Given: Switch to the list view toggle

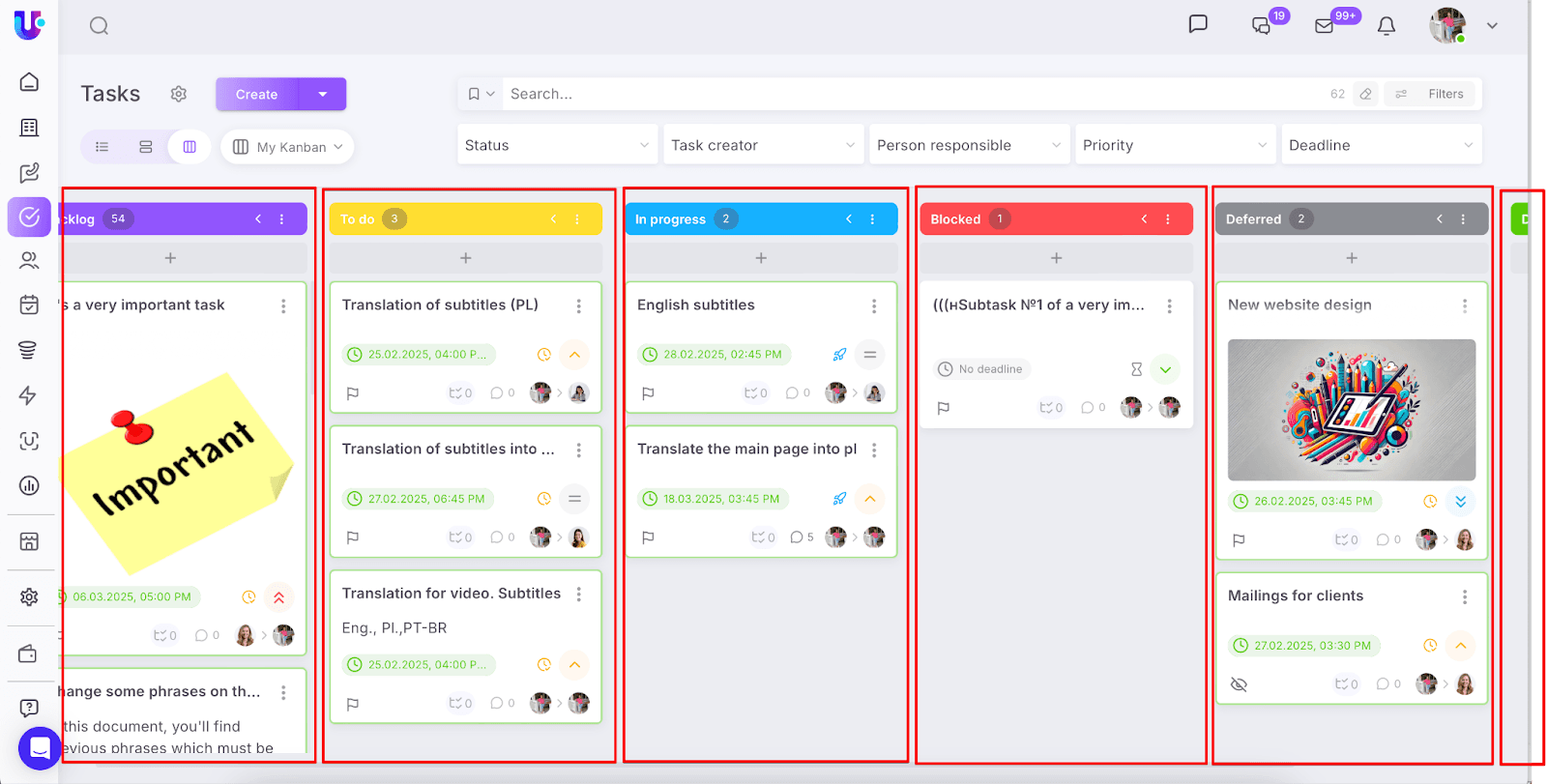Looking at the screenshot, I should click(x=102, y=147).
